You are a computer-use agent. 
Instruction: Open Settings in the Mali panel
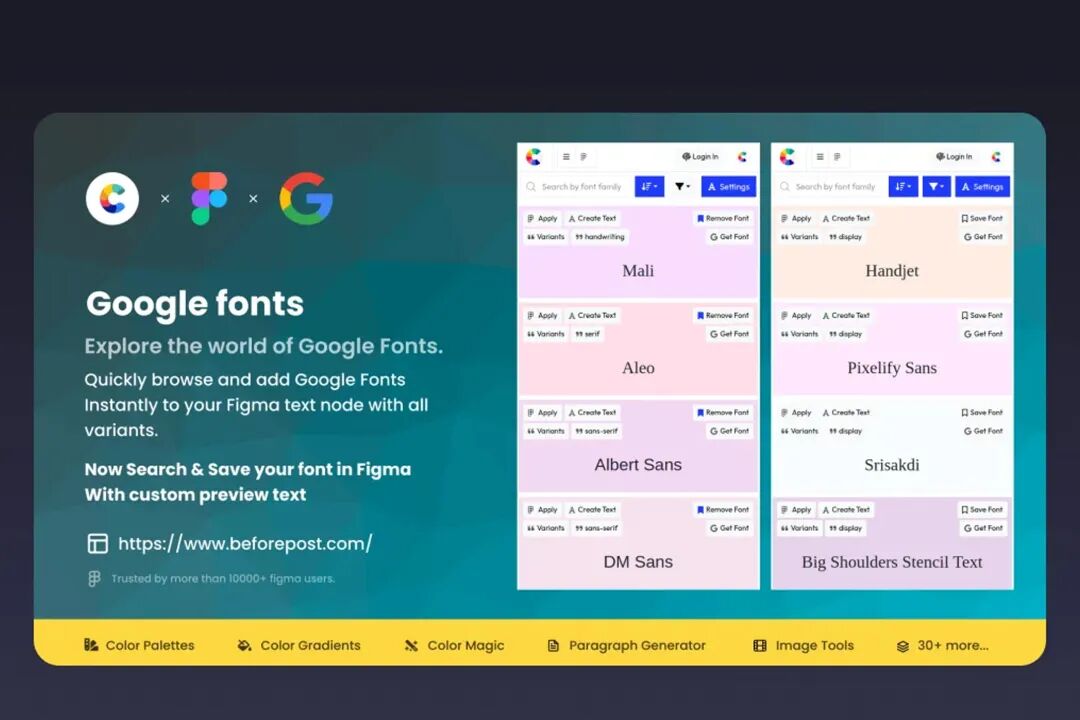(729, 187)
